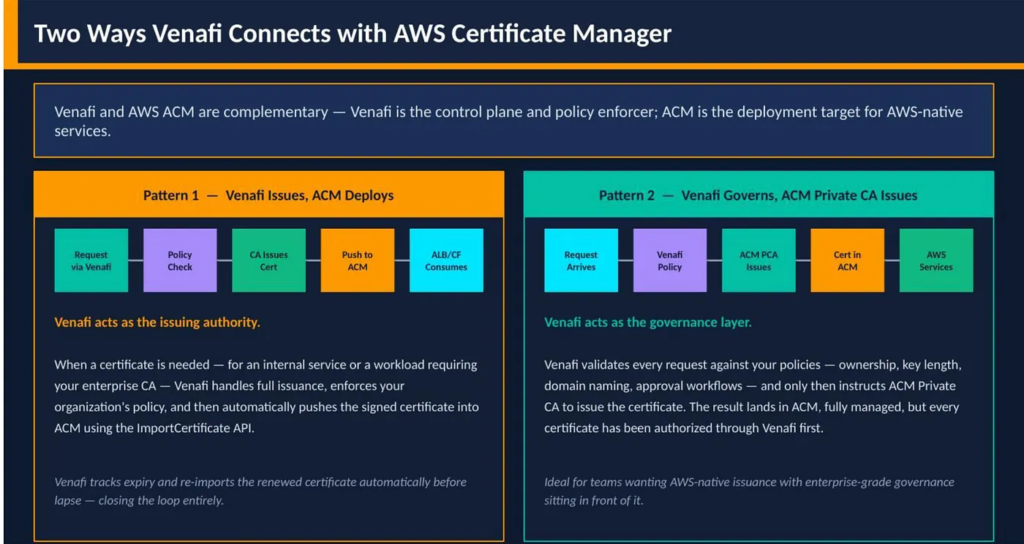Viewport: 1024px width, 544px height.
Task: Click the 'Venafi Policy' flow box
Action: [x=670, y=260]
